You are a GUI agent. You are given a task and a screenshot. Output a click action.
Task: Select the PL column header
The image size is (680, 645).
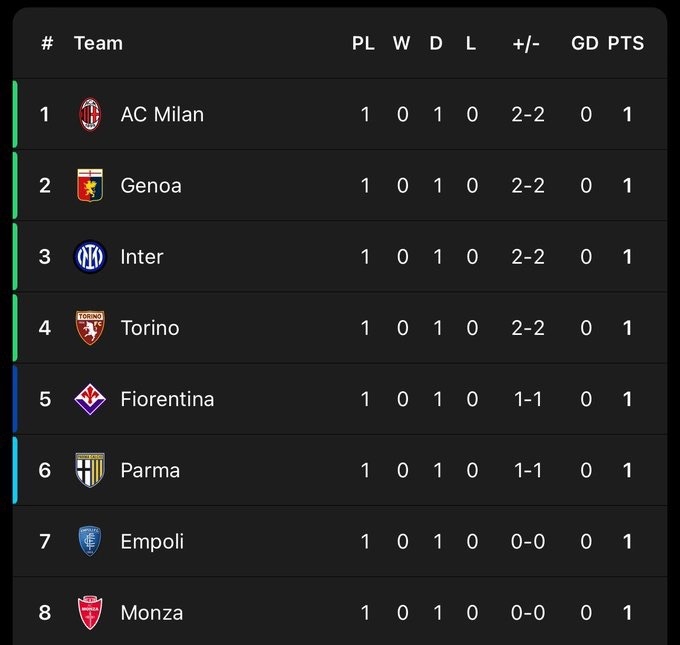pyautogui.click(x=363, y=43)
